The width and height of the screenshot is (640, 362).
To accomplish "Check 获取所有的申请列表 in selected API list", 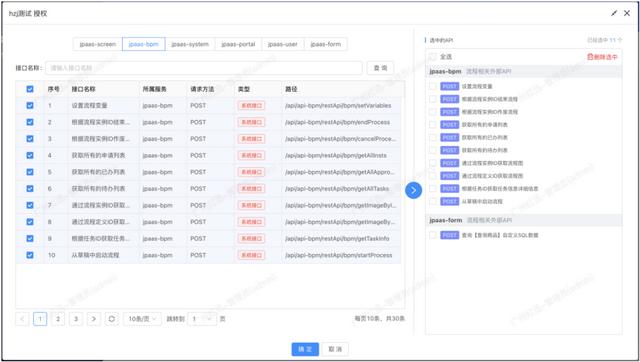I will [433, 124].
